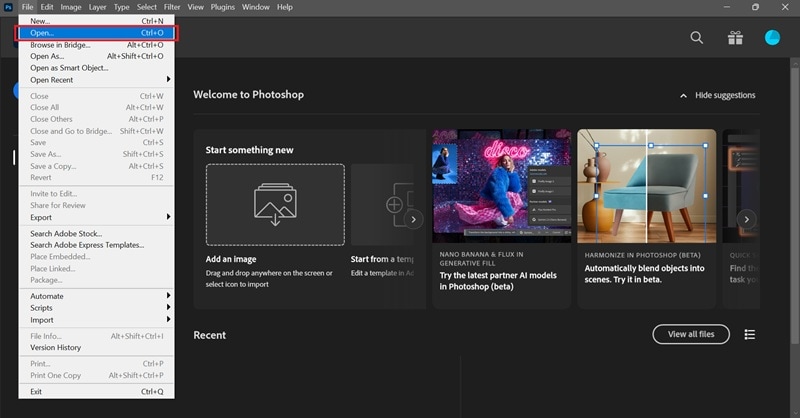Click the Start from a template icon
The height and width of the screenshot is (418, 800).
(x=399, y=205)
